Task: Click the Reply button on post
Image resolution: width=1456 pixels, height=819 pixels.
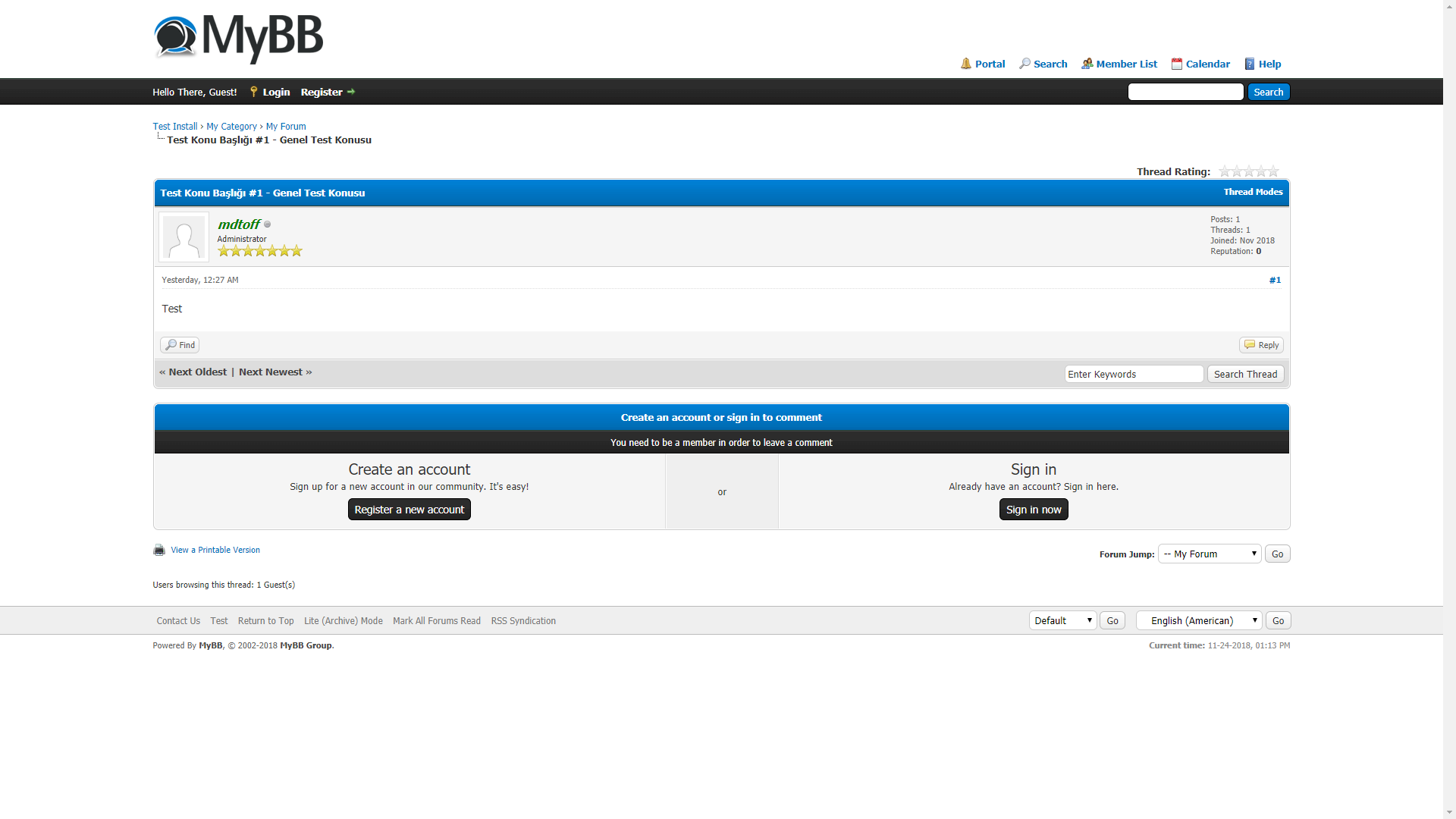Action: 1261,345
